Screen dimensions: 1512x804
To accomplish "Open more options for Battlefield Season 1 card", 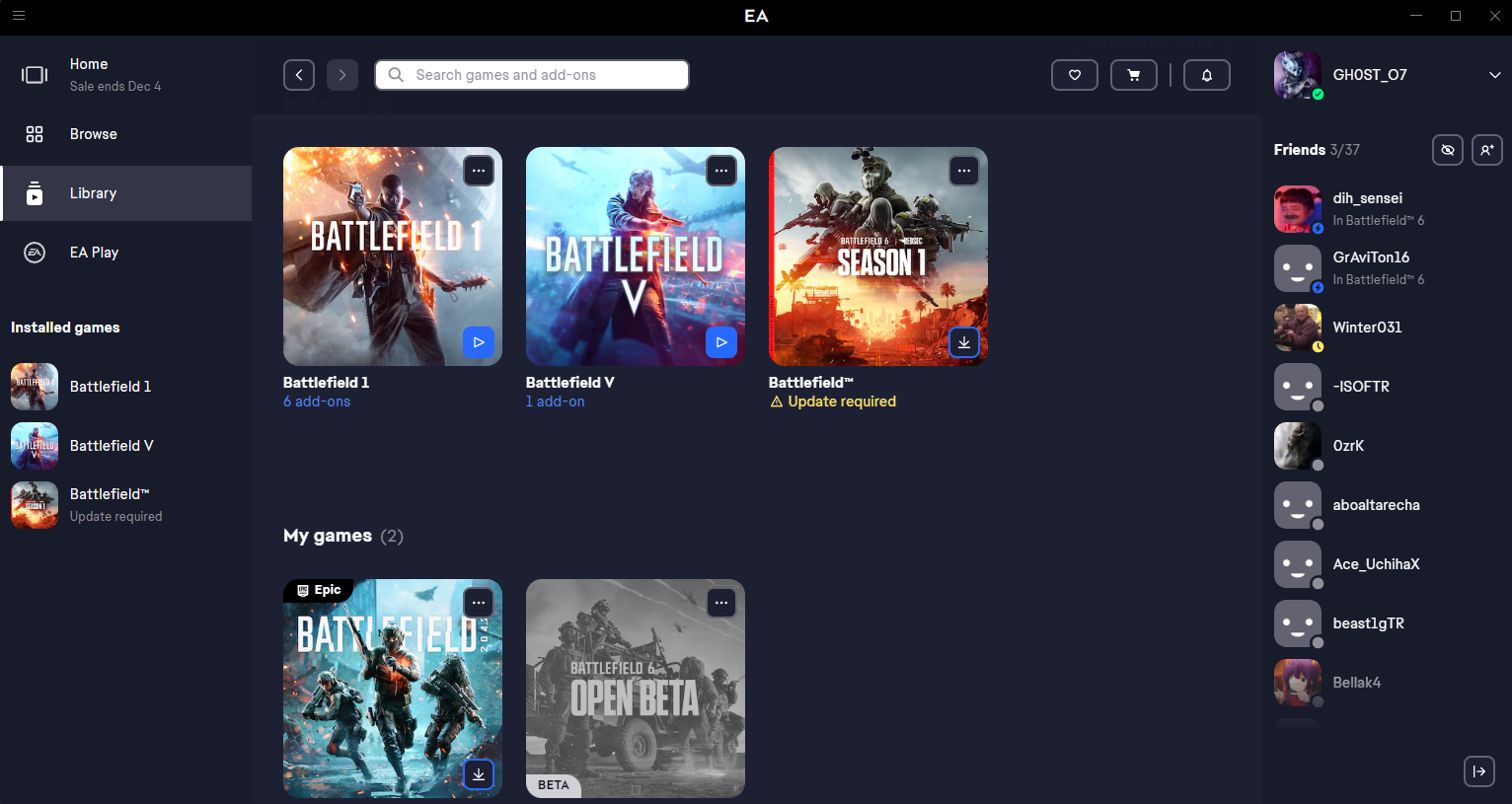I will [x=964, y=171].
